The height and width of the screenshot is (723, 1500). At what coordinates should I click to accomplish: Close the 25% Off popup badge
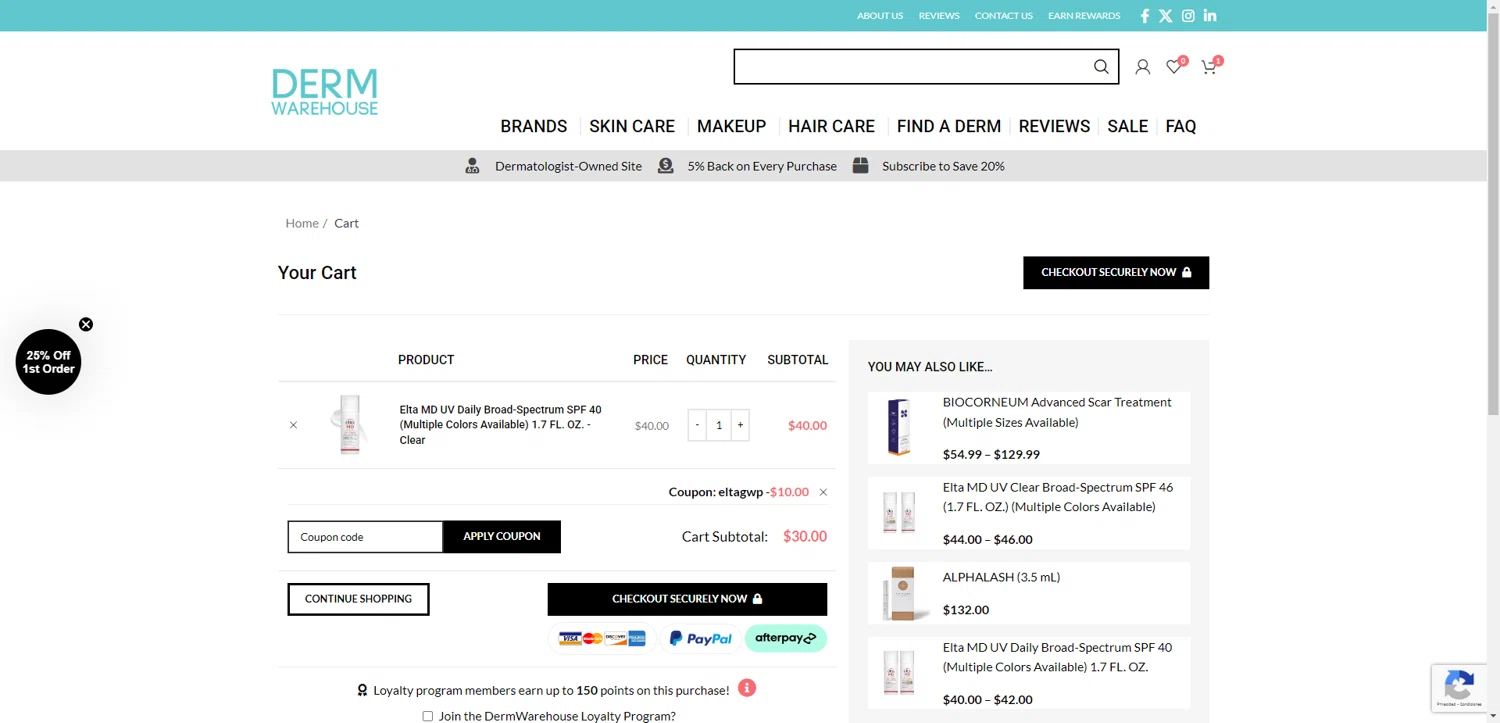click(x=86, y=324)
